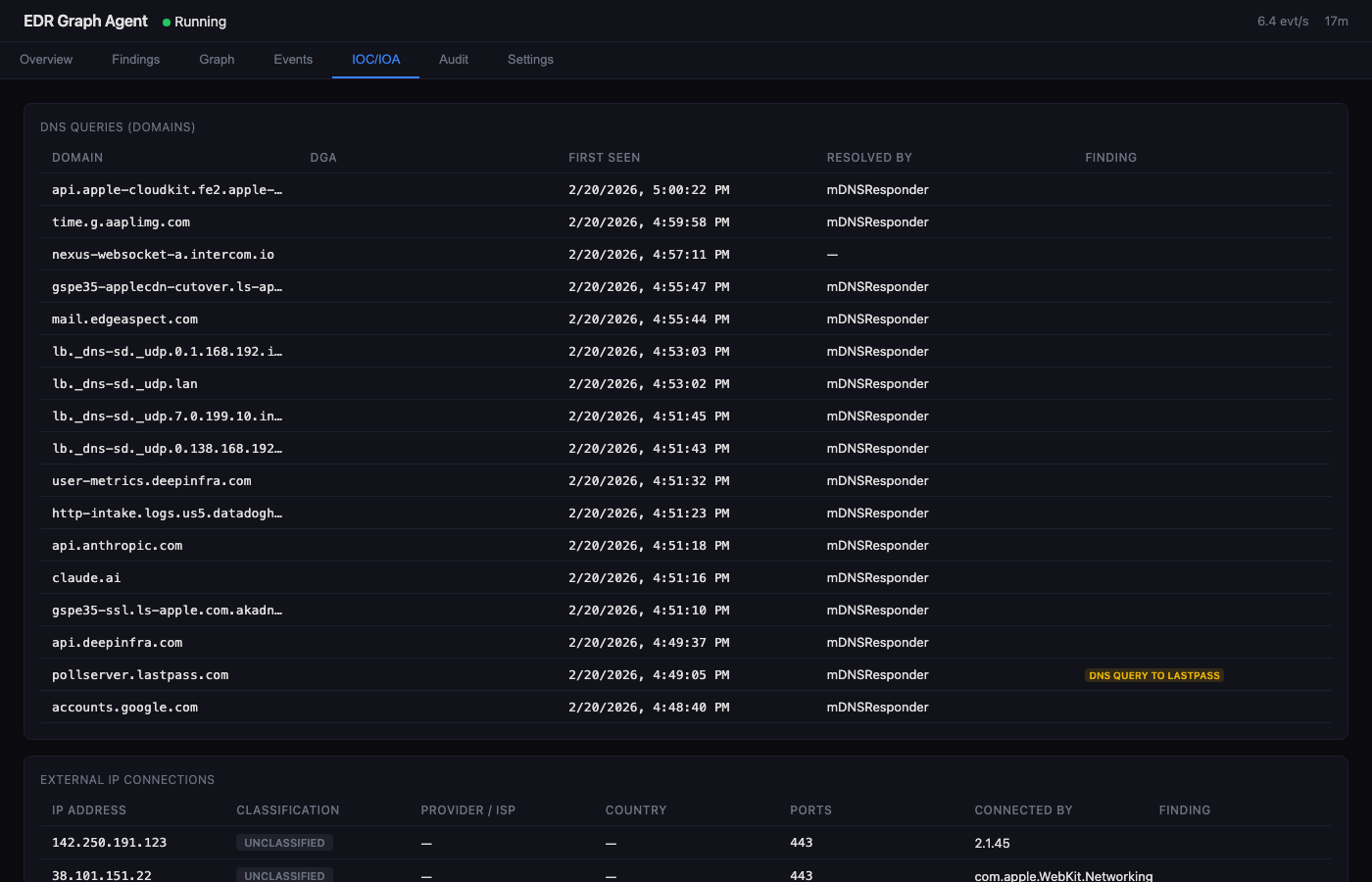This screenshot has height=882, width=1372.
Task: Select the gspe35-ssl.ls-apple.com.akadn domain
Action: coord(167,611)
